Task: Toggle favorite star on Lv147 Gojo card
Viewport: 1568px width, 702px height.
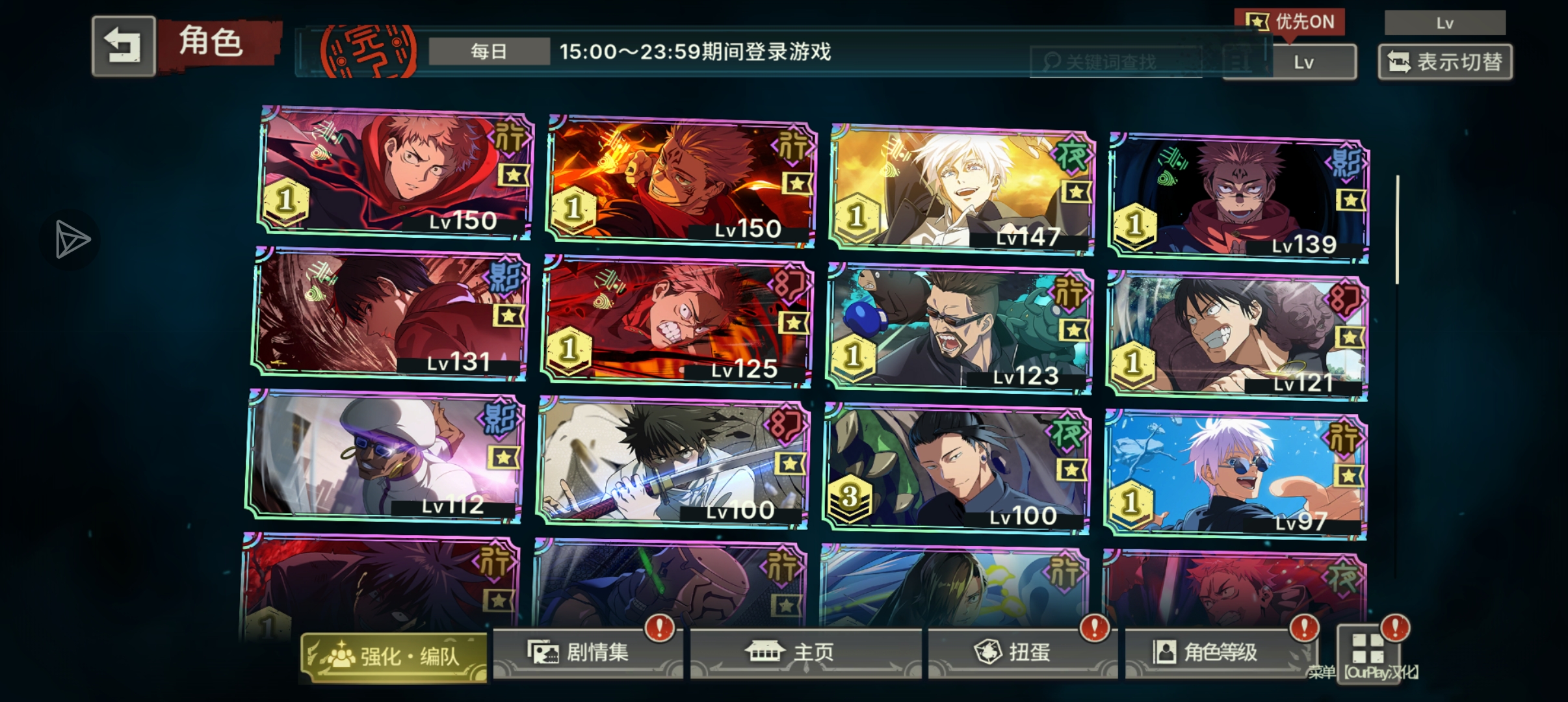Action: tap(1076, 192)
